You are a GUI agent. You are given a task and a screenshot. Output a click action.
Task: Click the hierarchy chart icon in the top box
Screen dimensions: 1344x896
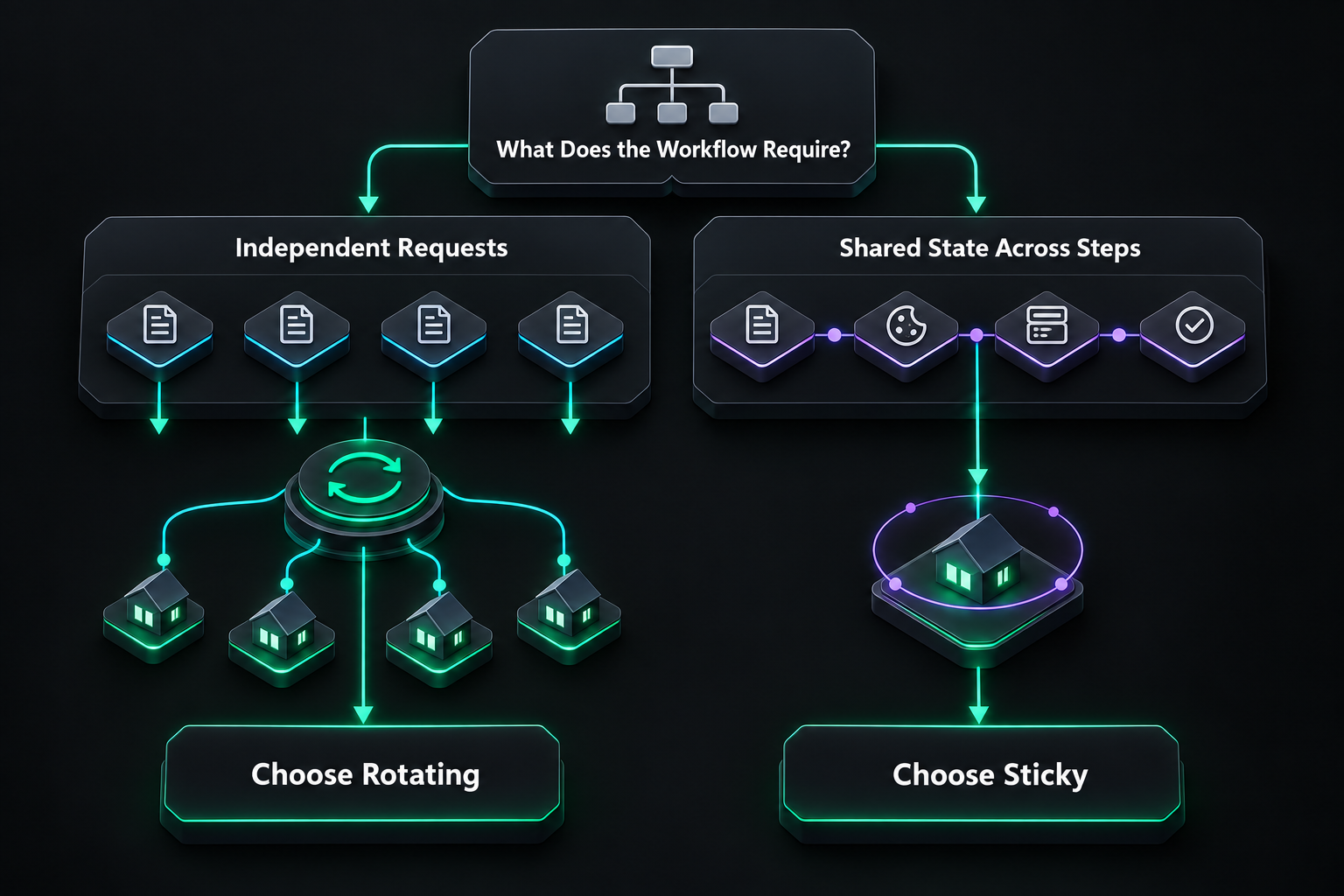click(x=672, y=85)
